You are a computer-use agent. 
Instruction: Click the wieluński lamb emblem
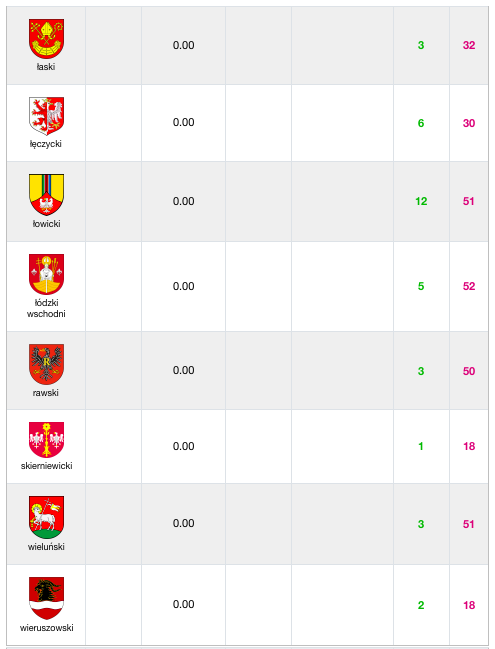pyautogui.click(x=46, y=517)
